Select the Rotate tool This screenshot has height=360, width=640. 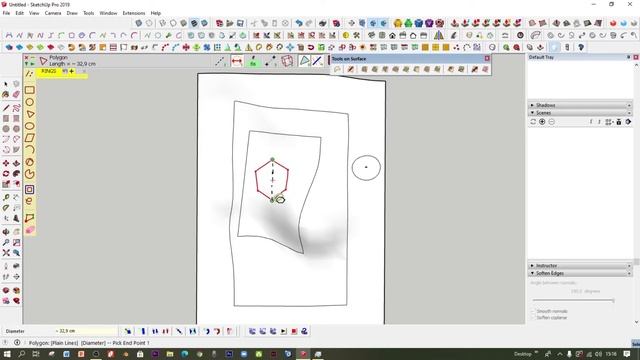click(6, 174)
